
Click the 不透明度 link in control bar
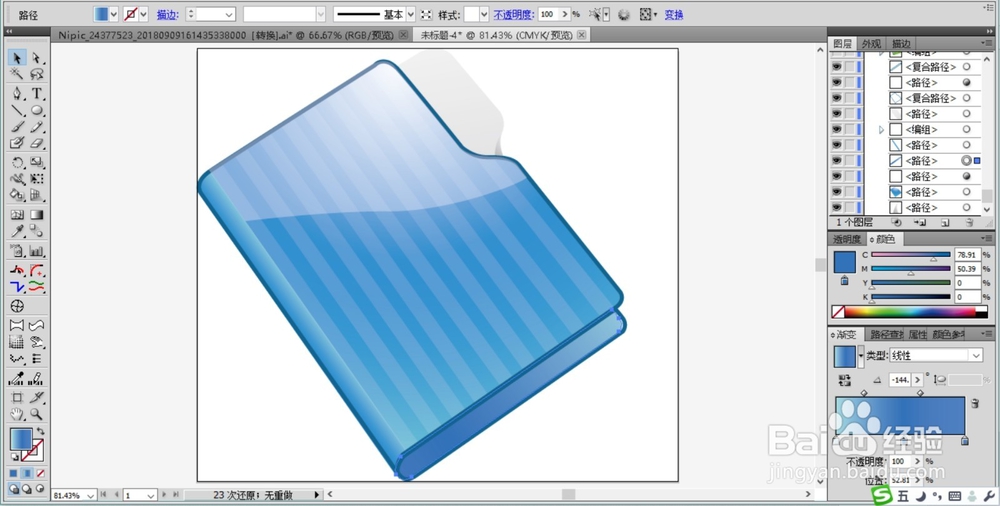click(x=513, y=14)
